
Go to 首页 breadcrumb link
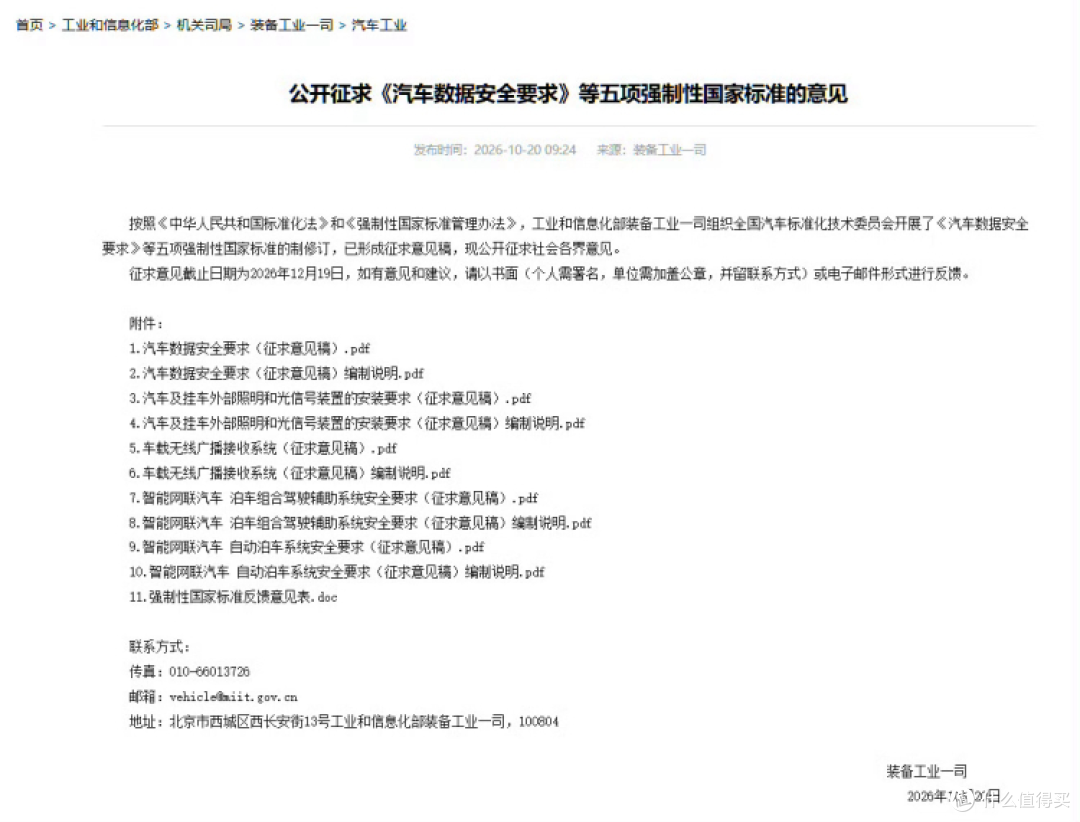29,25
